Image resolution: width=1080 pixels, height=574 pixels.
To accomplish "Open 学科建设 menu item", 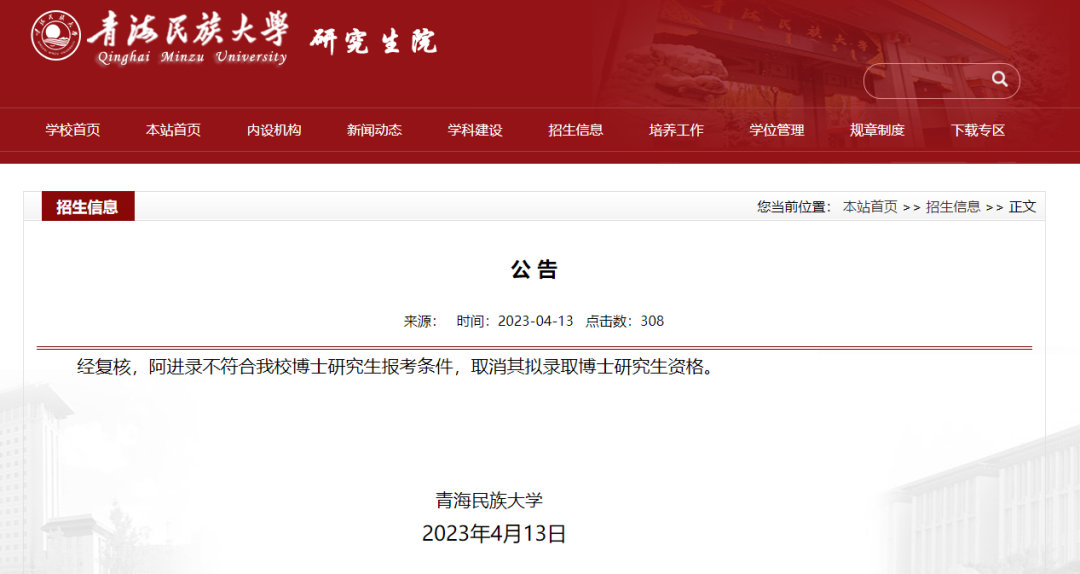I will click(x=475, y=130).
